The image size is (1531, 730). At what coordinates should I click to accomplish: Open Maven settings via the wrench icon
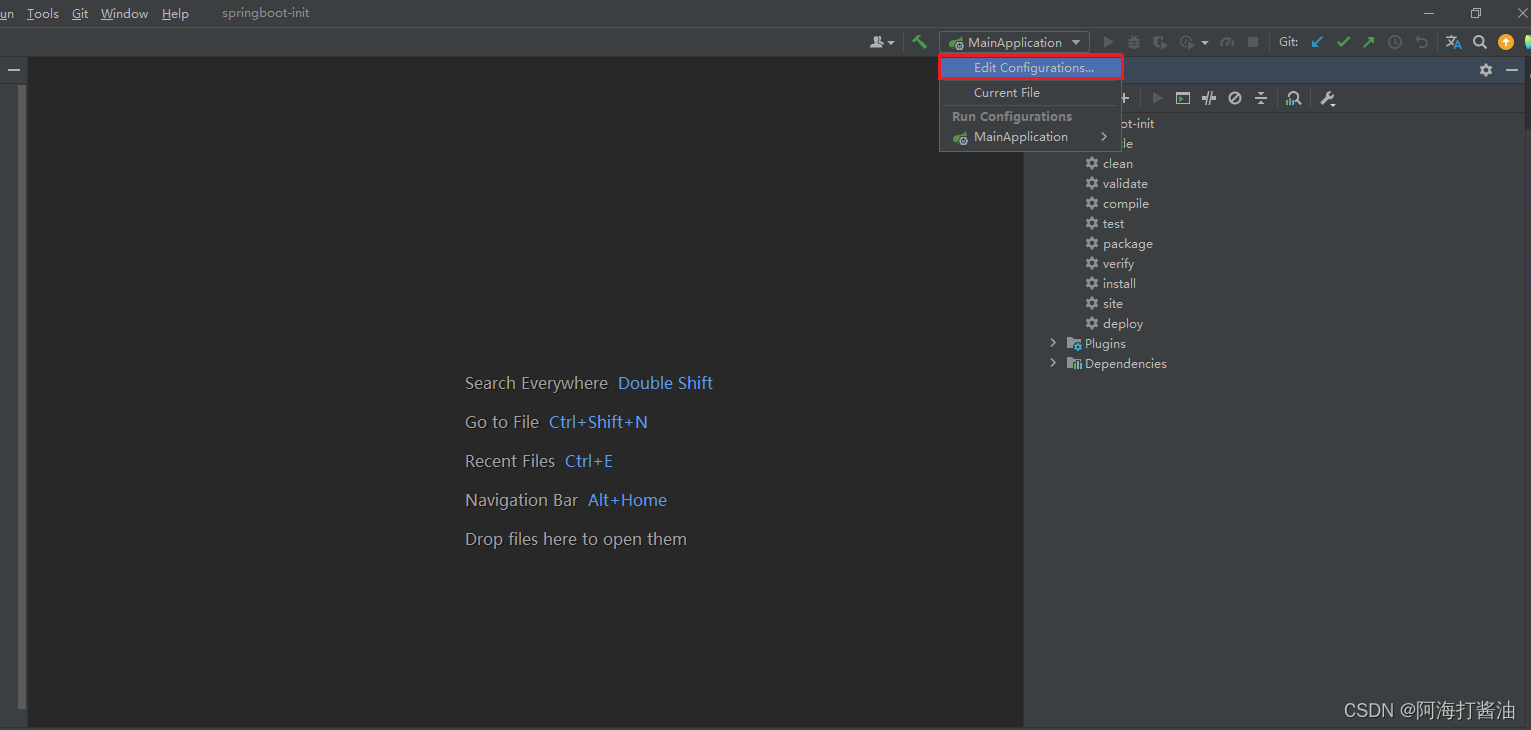1327,97
